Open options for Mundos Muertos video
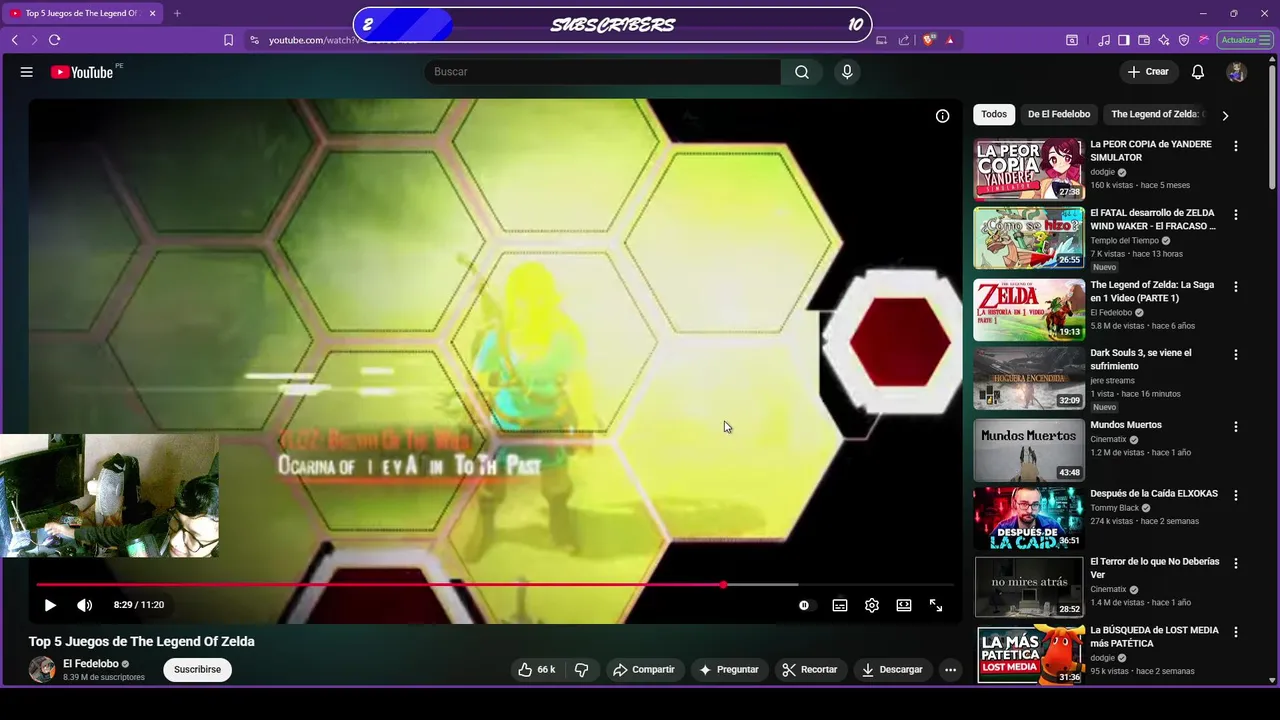Screen dimensions: 1280x720 click(x=1236, y=427)
